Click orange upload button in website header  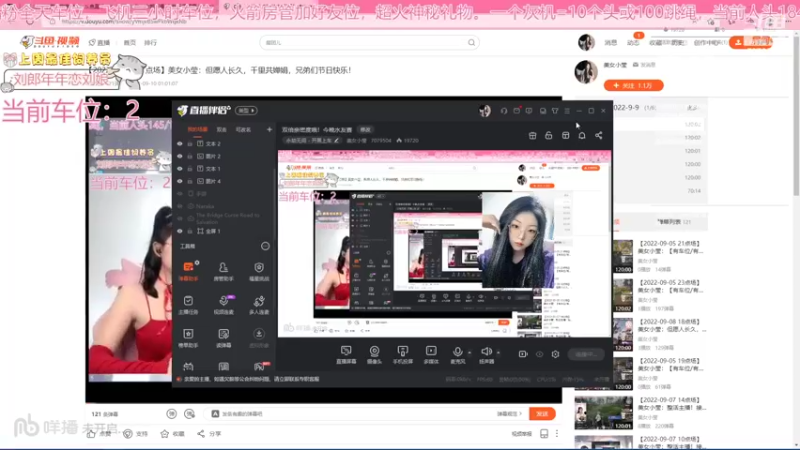pos(751,42)
